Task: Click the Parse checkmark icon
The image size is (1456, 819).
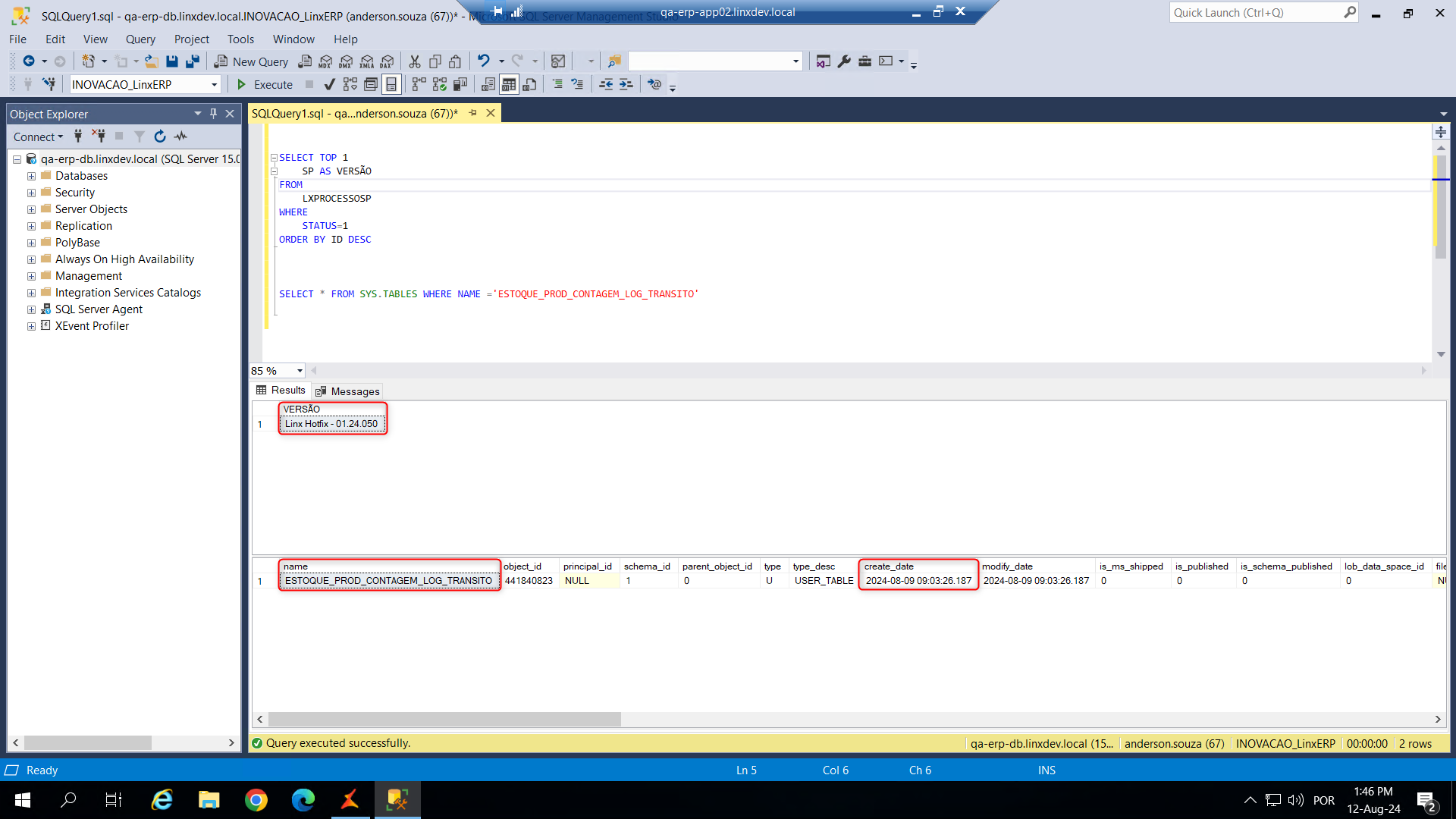Action: pos(329,84)
